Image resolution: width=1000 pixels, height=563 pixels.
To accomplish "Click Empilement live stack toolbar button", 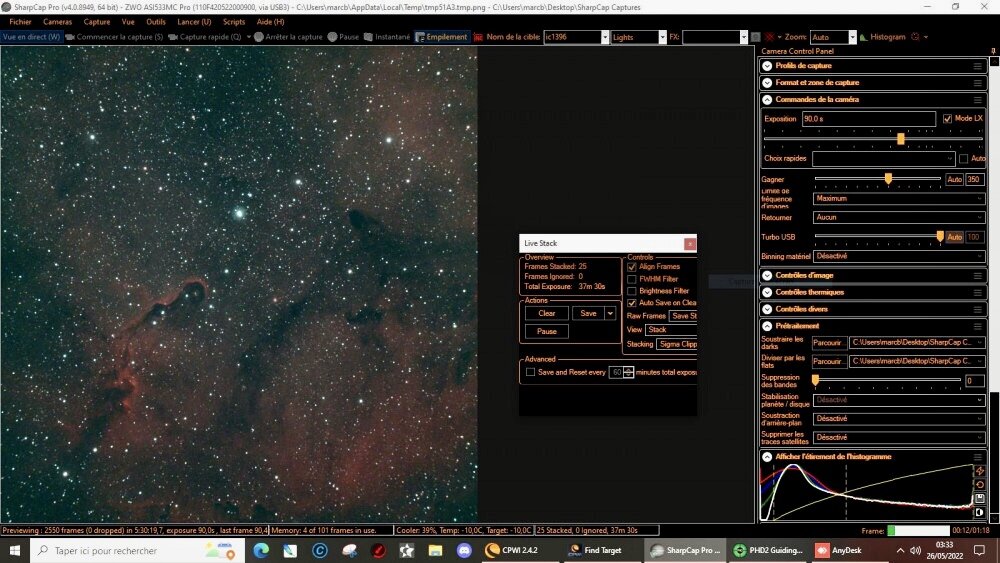I will click(441, 37).
